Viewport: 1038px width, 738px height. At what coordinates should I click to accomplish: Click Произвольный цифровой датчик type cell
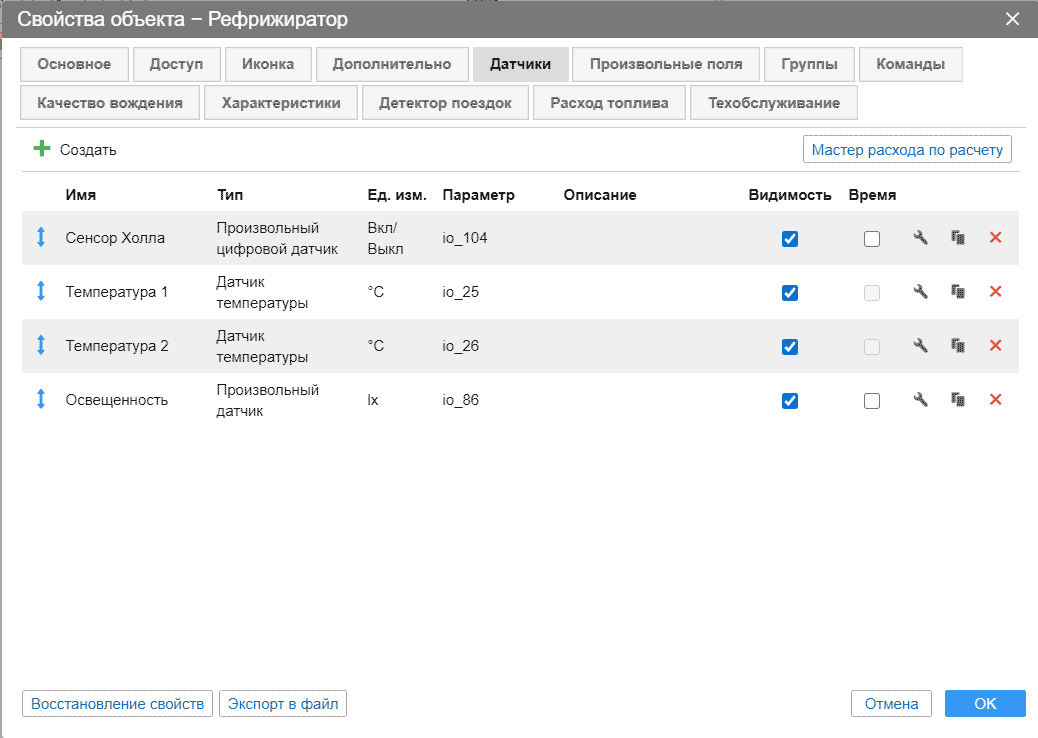pyautogui.click(x=277, y=238)
